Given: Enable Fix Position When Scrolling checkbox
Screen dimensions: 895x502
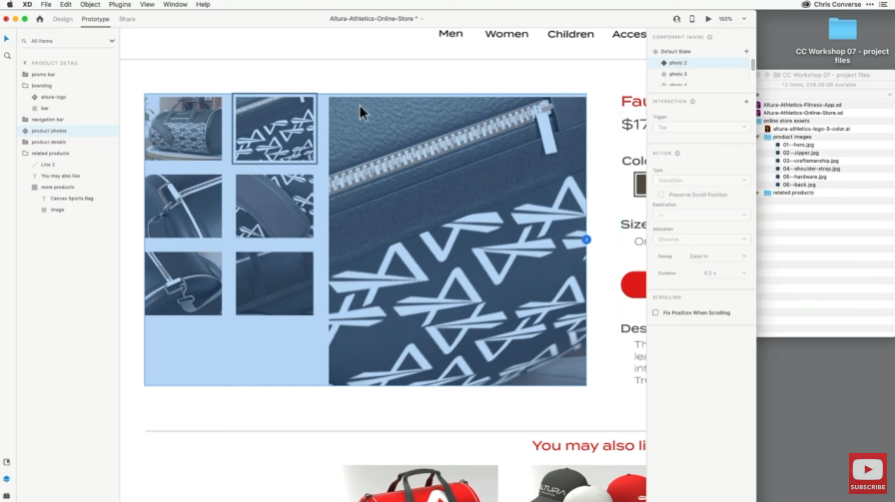Looking at the screenshot, I should (655, 313).
